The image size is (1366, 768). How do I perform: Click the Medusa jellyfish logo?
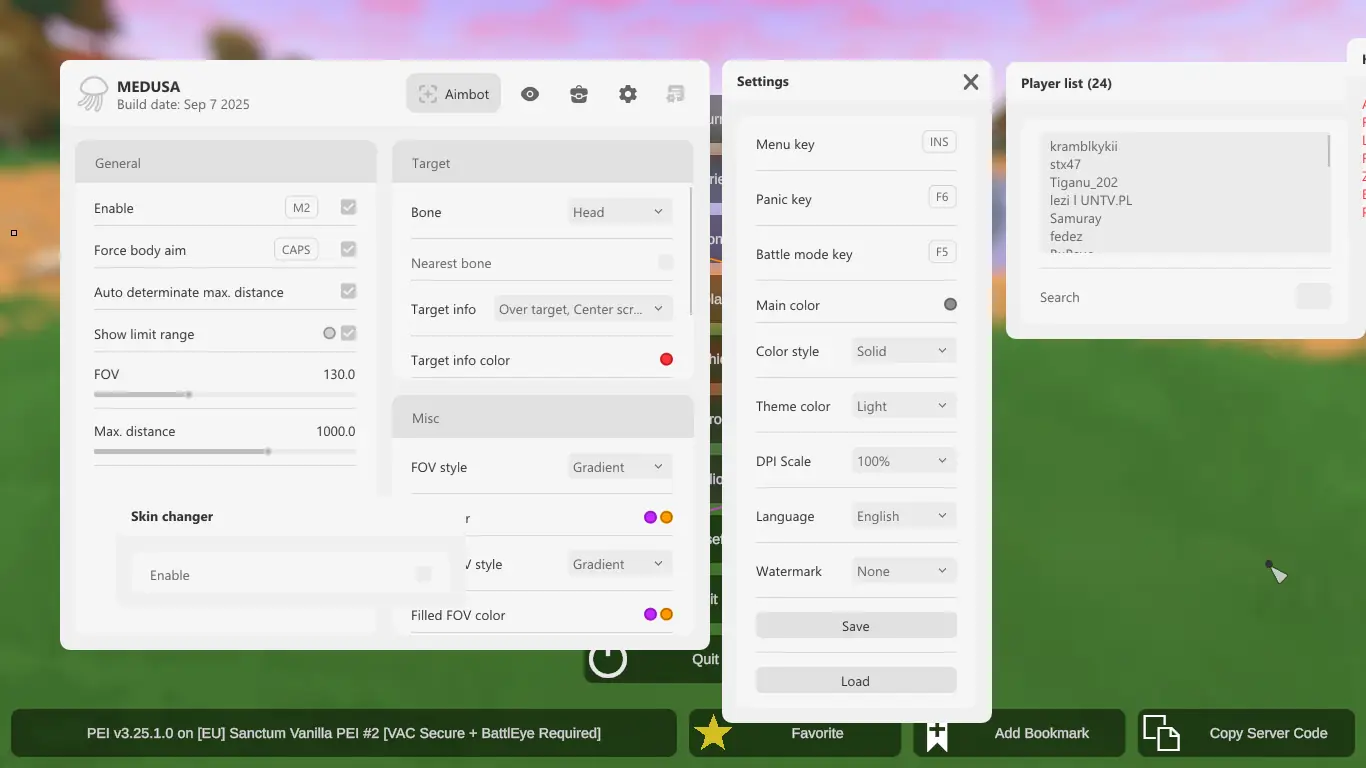click(92, 94)
